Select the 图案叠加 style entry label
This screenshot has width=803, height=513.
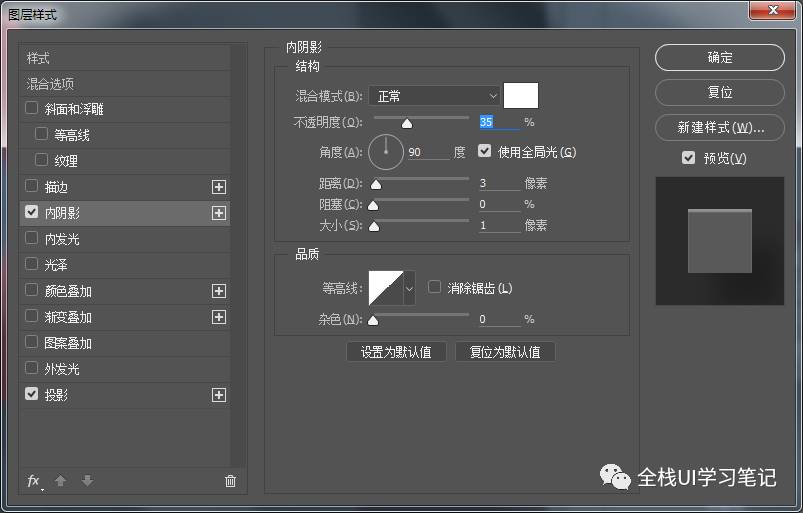tap(68, 343)
